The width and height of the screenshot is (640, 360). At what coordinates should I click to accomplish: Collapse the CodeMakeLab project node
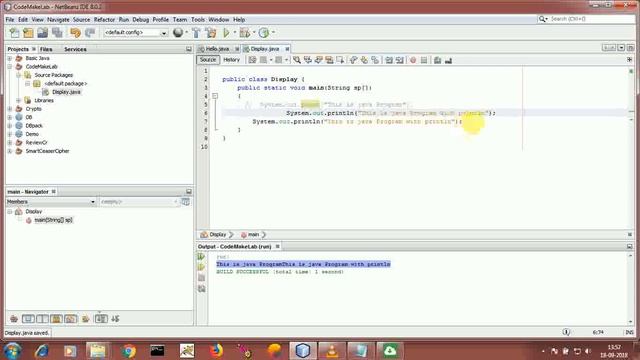pos(10,67)
